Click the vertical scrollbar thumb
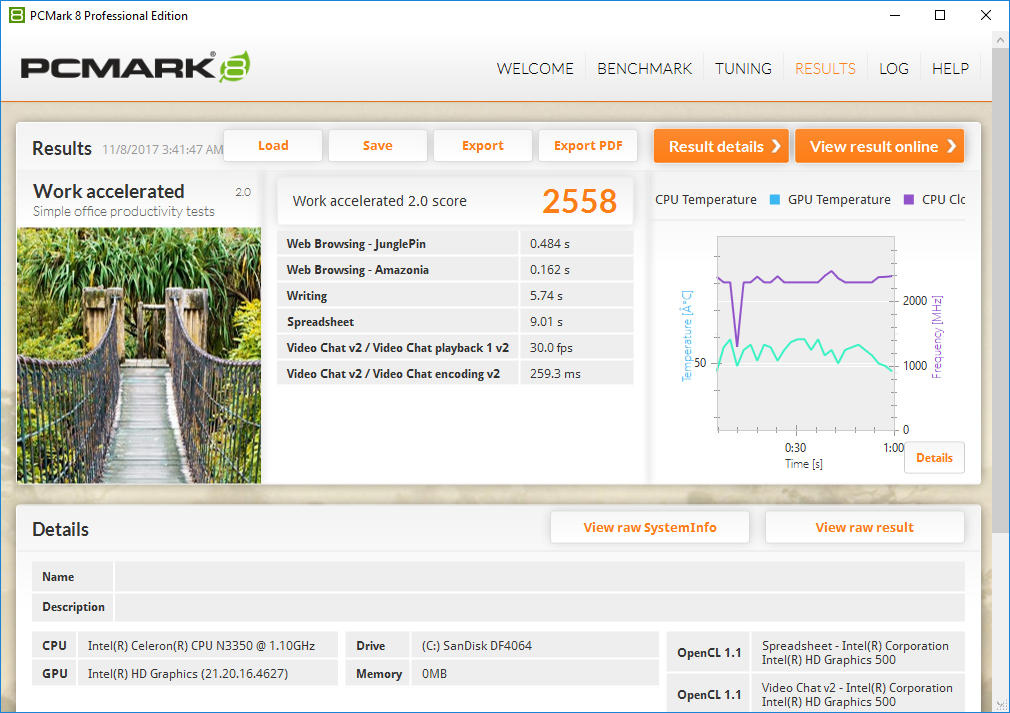 click(1000, 290)
